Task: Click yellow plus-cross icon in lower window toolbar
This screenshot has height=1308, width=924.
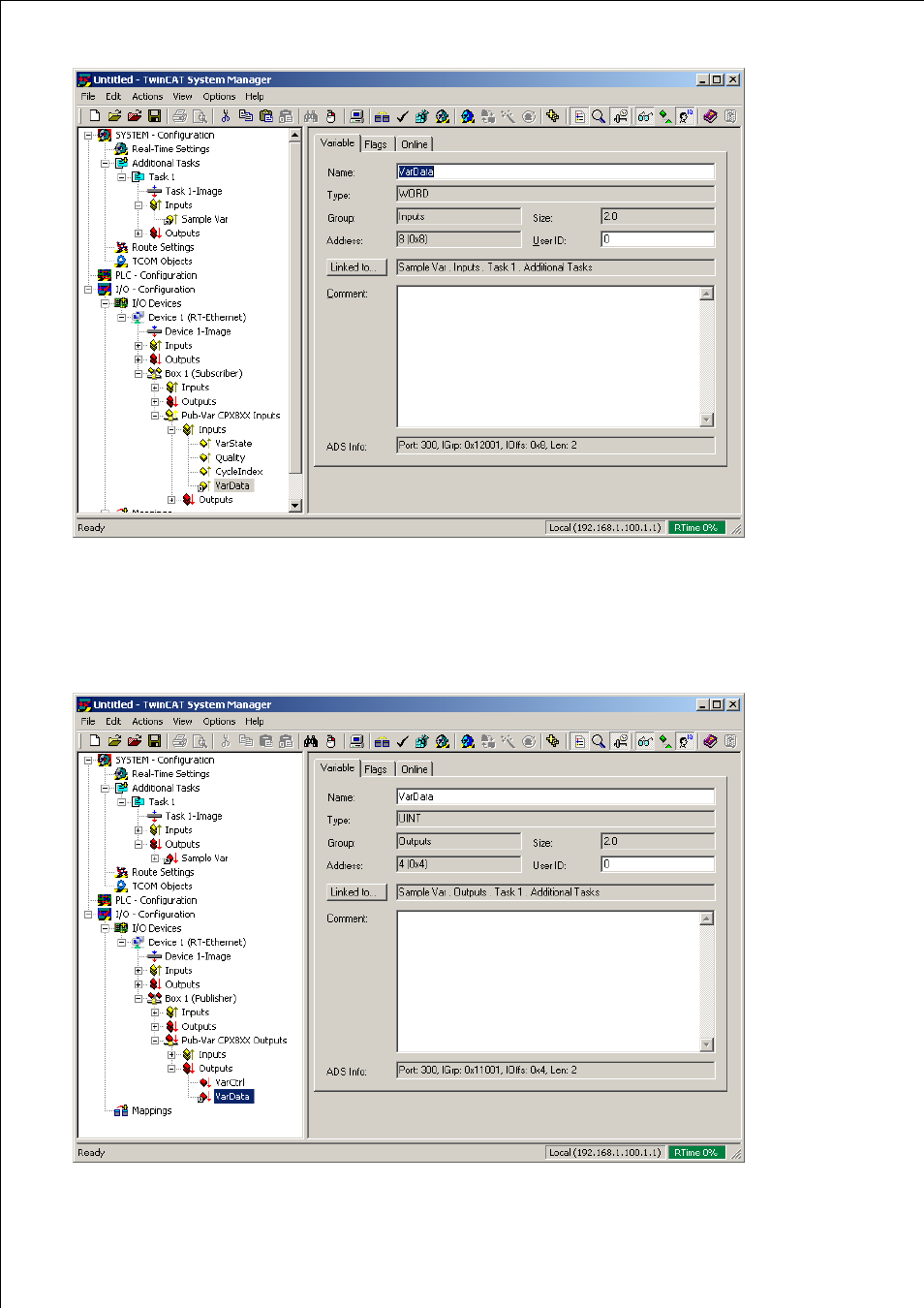Action: [553, 741]
